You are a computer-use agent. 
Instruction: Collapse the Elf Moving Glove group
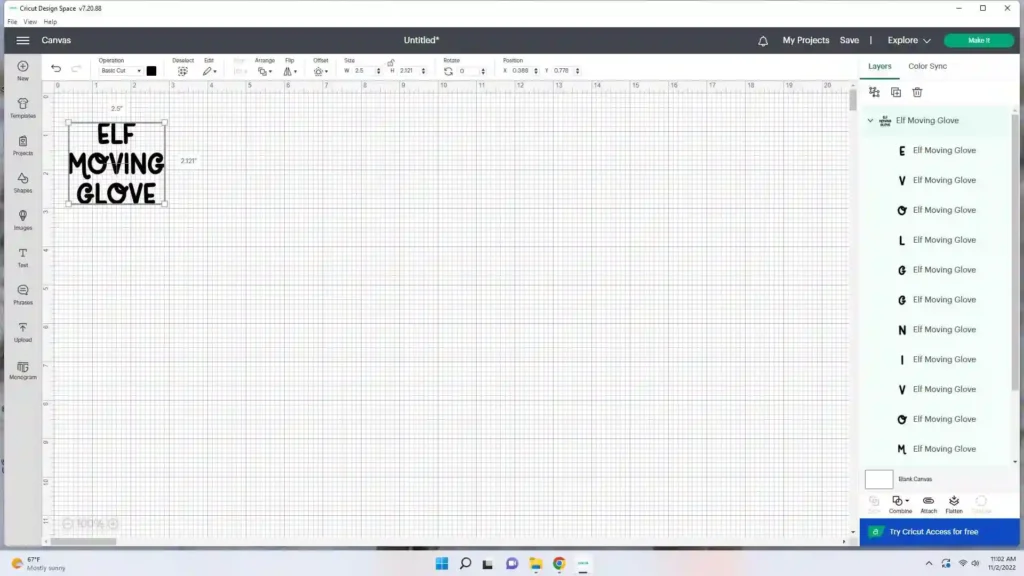[870, 120]
